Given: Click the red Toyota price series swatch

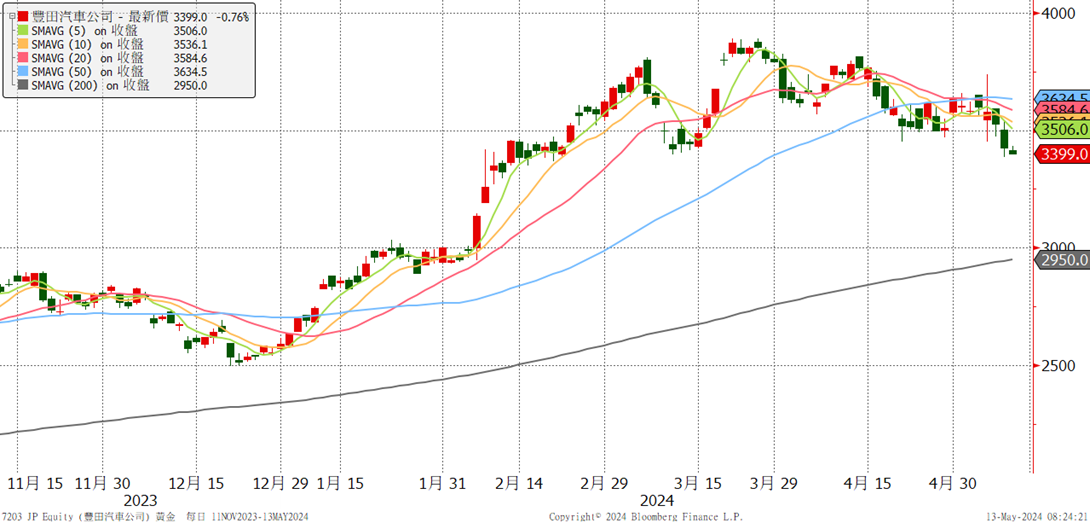Looking at the screenshot, I should coord(24,17).
